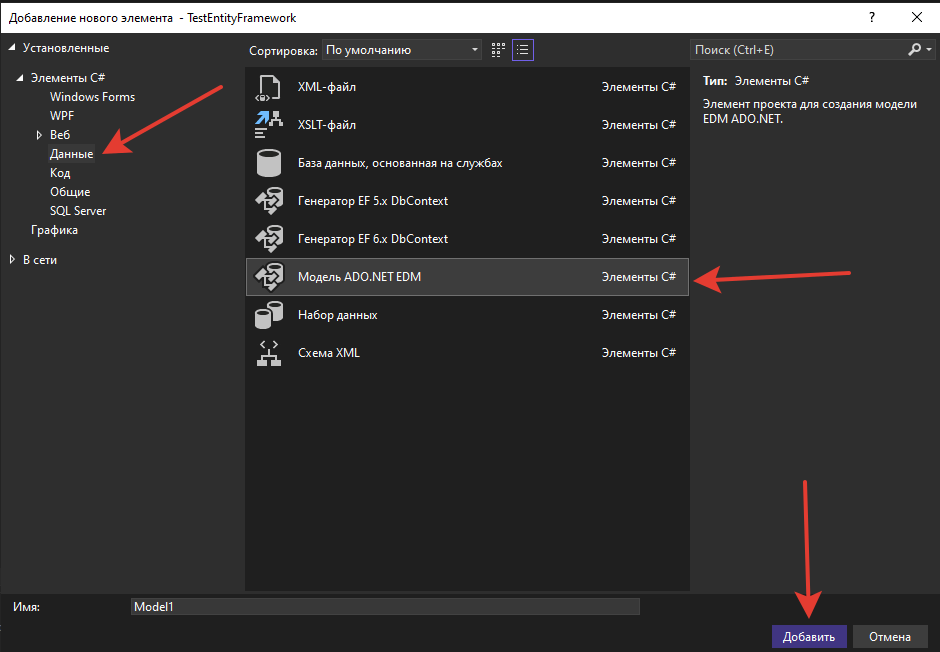Collapse the Установленные section
Viewport: 940px width, 652px height.
[x=12, y=48]
